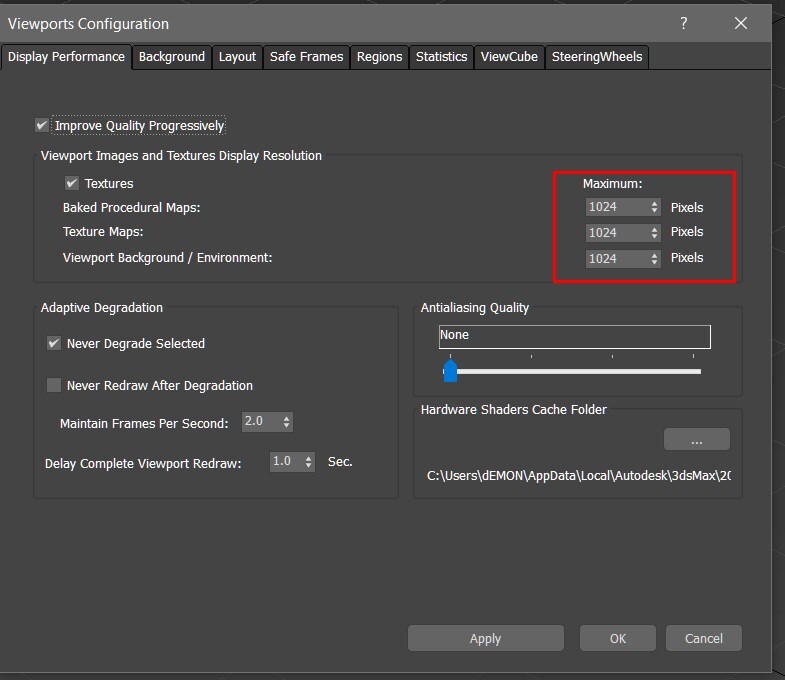Switch to the ViewCube tab
This screenshot has width=785, height=680.
point(509,57)
